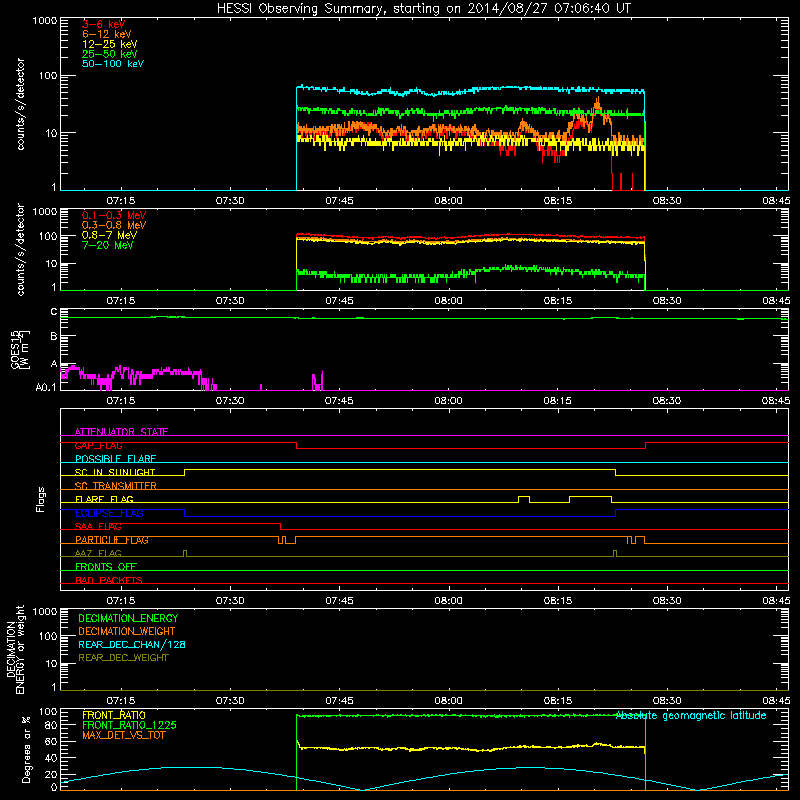Image resolution: width=800 pixels, height=800 pixels.
Task: Select the GAP_FLAG label
Action: [x=98, y=445]
